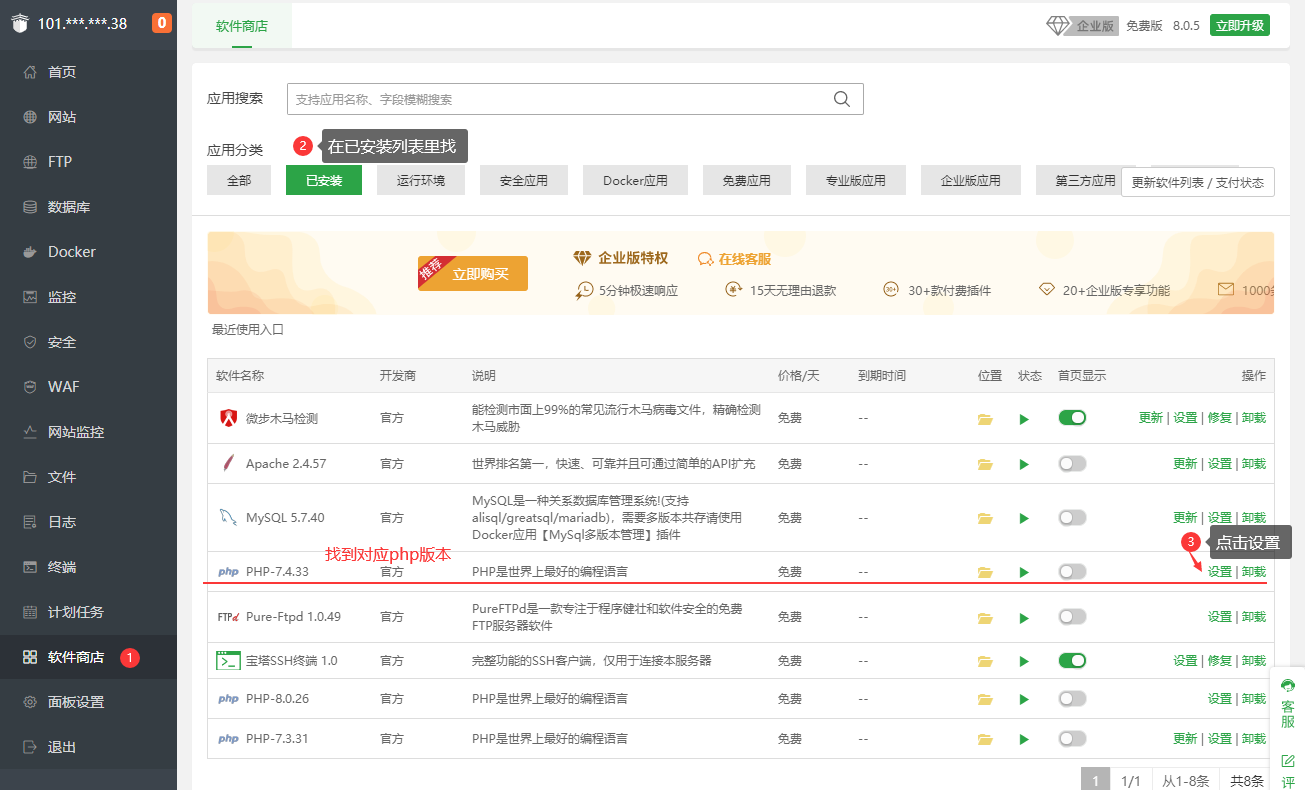Viewport: 1305px width, 790px height.
Task: Open the folder icon for MySQL 5.7.40
Action: click(x=985, y=518)
